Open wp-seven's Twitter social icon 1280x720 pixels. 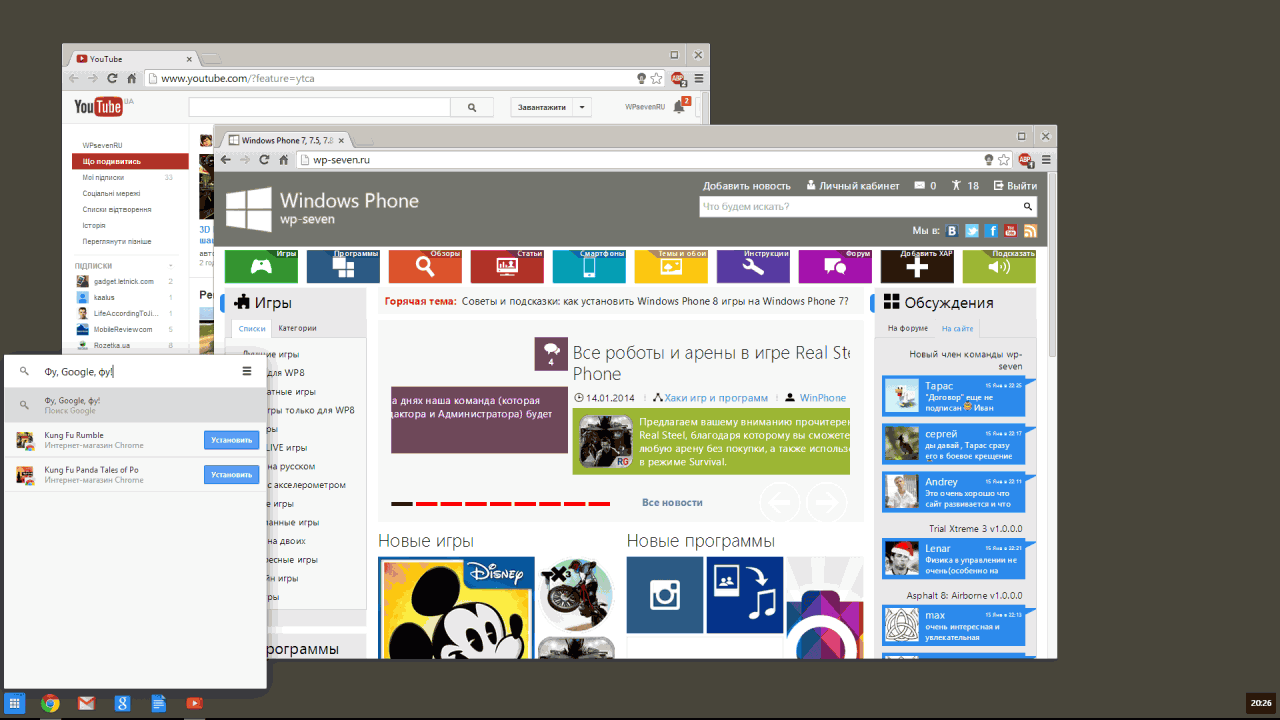(972, 231)
